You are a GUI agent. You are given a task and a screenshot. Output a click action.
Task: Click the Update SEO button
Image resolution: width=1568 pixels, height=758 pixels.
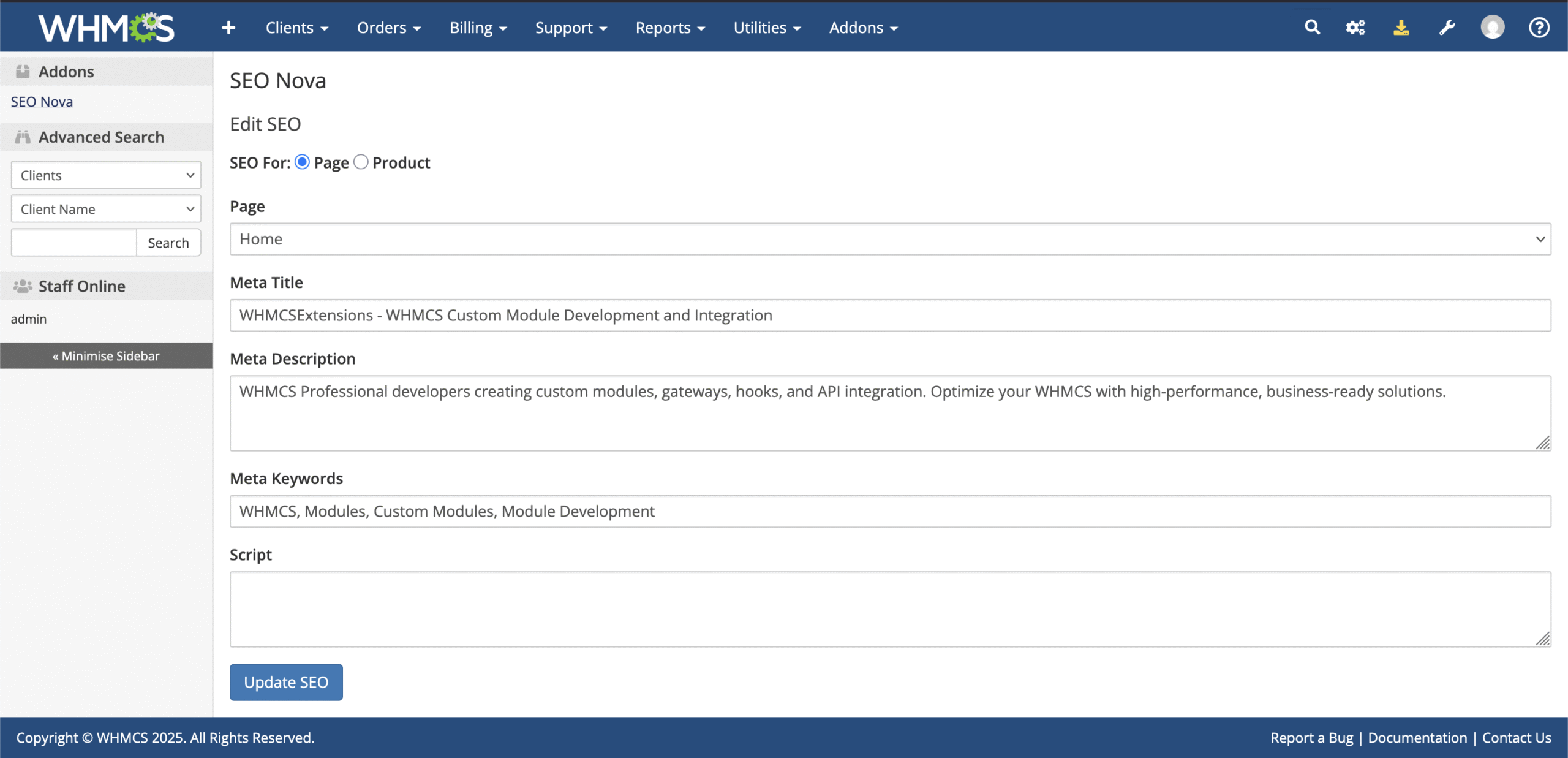(x=286, y=682)
